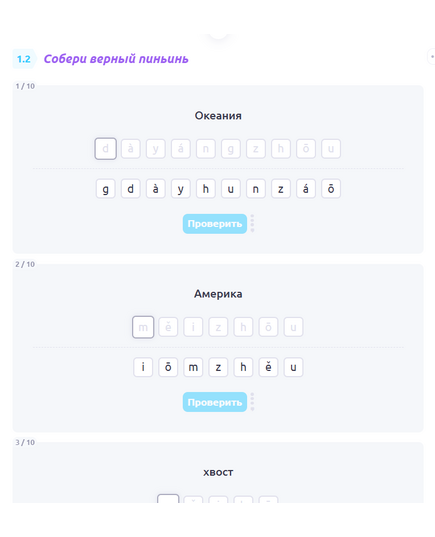Pick letter tile 'i' in the Америка bank
This screenshot has height=537, width=435.
143,367
